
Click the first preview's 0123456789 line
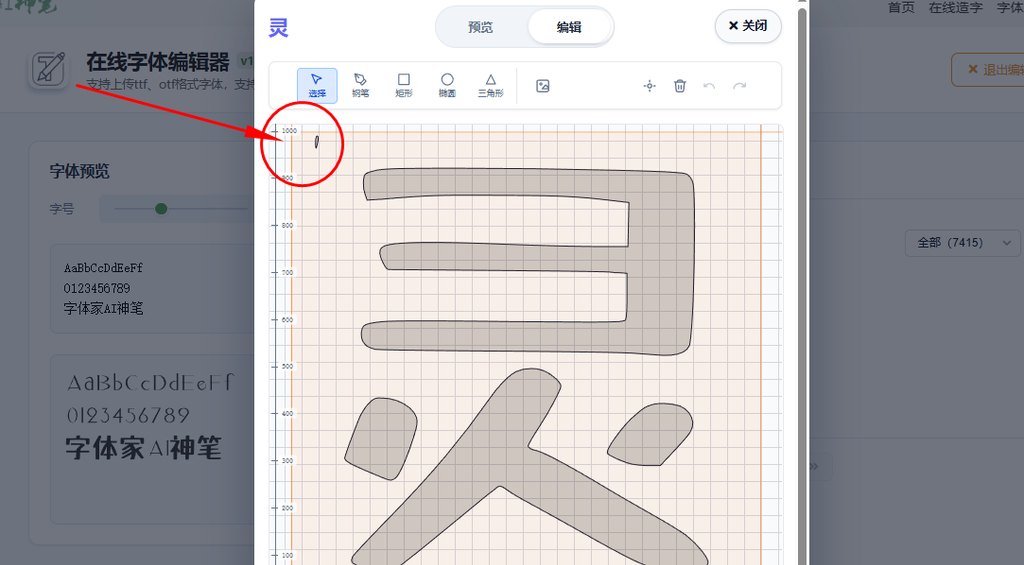(x=97, y=288)
